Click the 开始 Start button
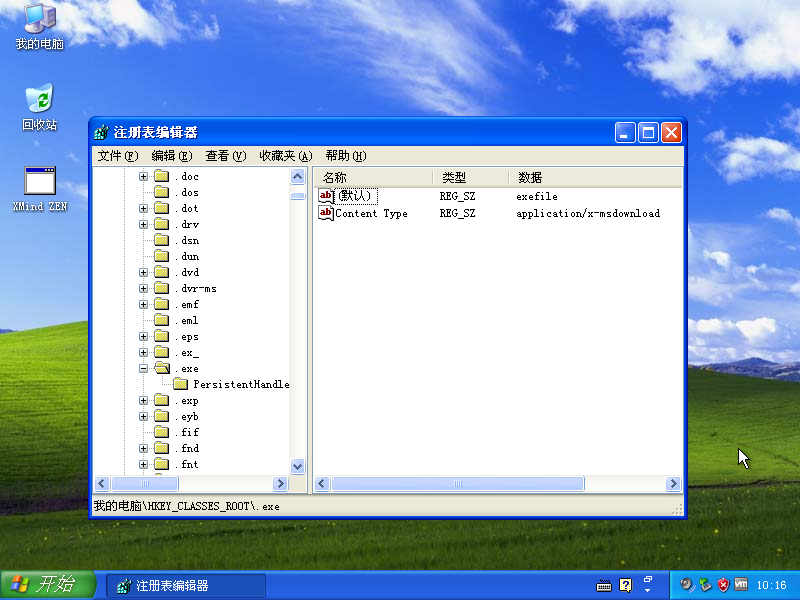This screenshot has width=800, height=600. tap(48, 585)
